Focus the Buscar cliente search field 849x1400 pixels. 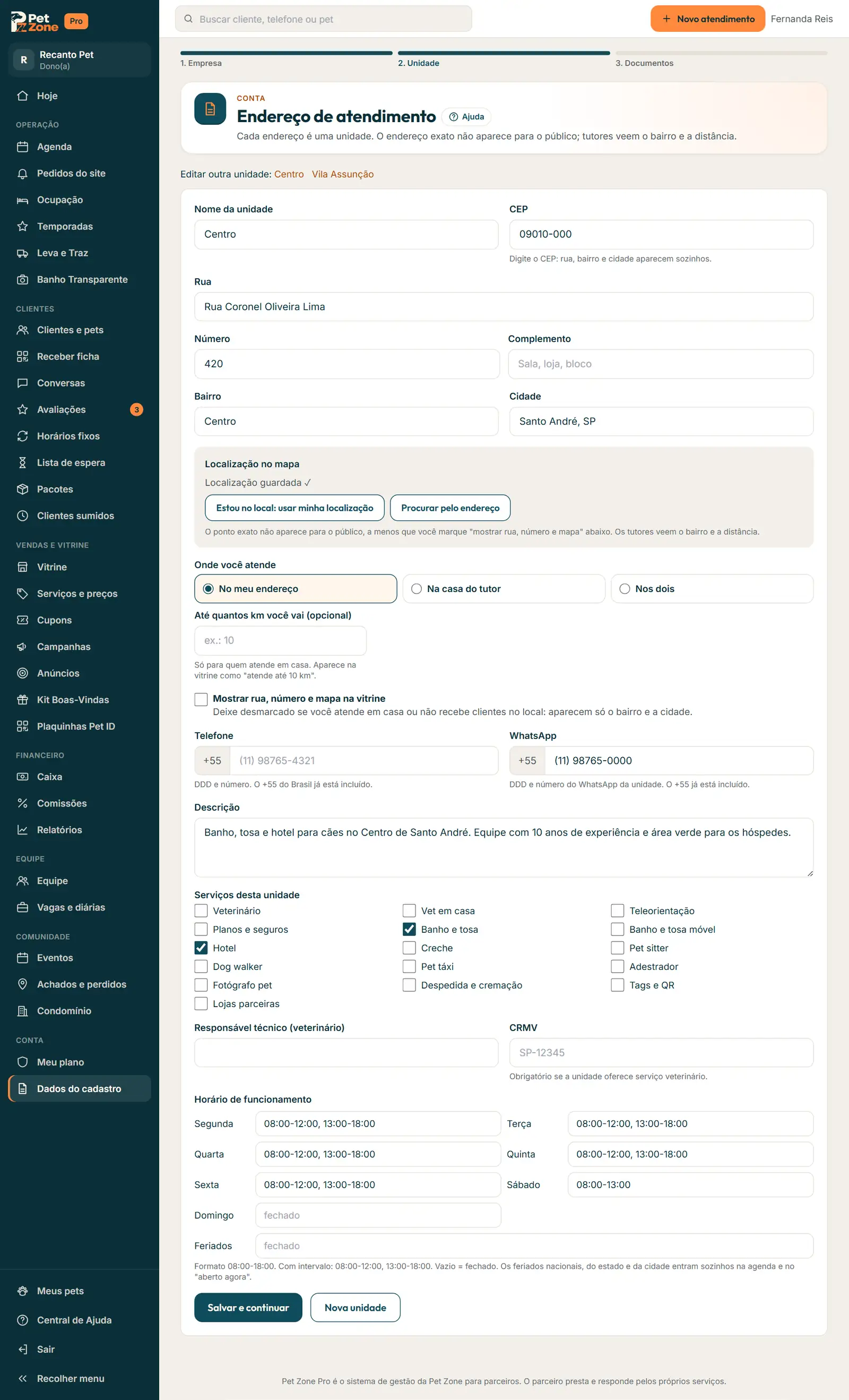coord(323,19)
